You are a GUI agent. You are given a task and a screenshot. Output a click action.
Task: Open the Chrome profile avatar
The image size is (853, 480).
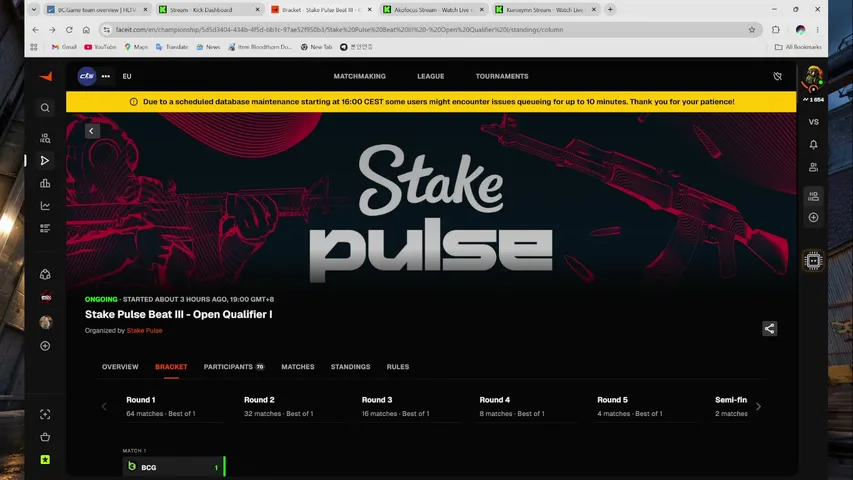click(800, 30)
